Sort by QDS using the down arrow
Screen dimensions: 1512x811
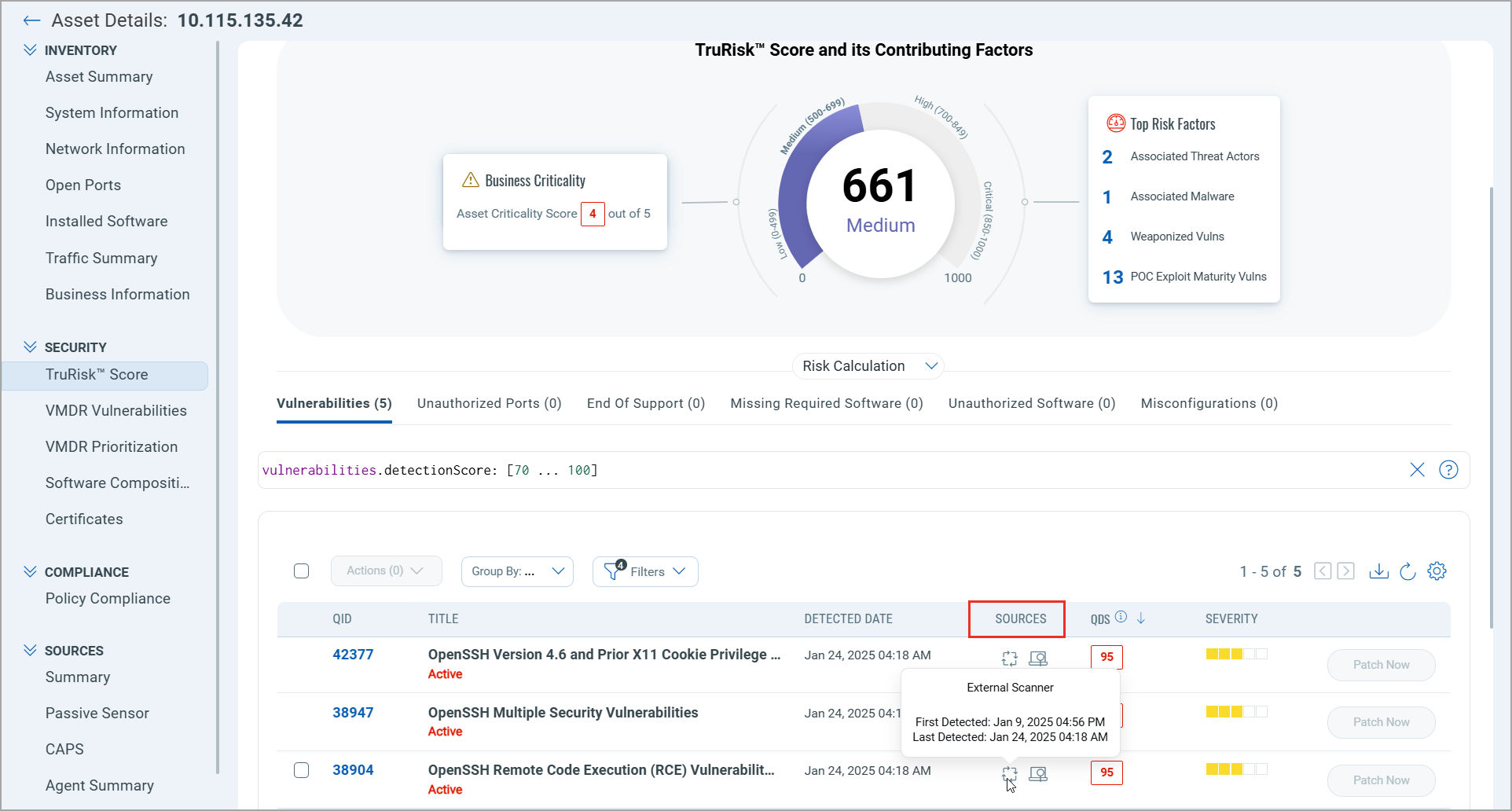click(1141, 618)
